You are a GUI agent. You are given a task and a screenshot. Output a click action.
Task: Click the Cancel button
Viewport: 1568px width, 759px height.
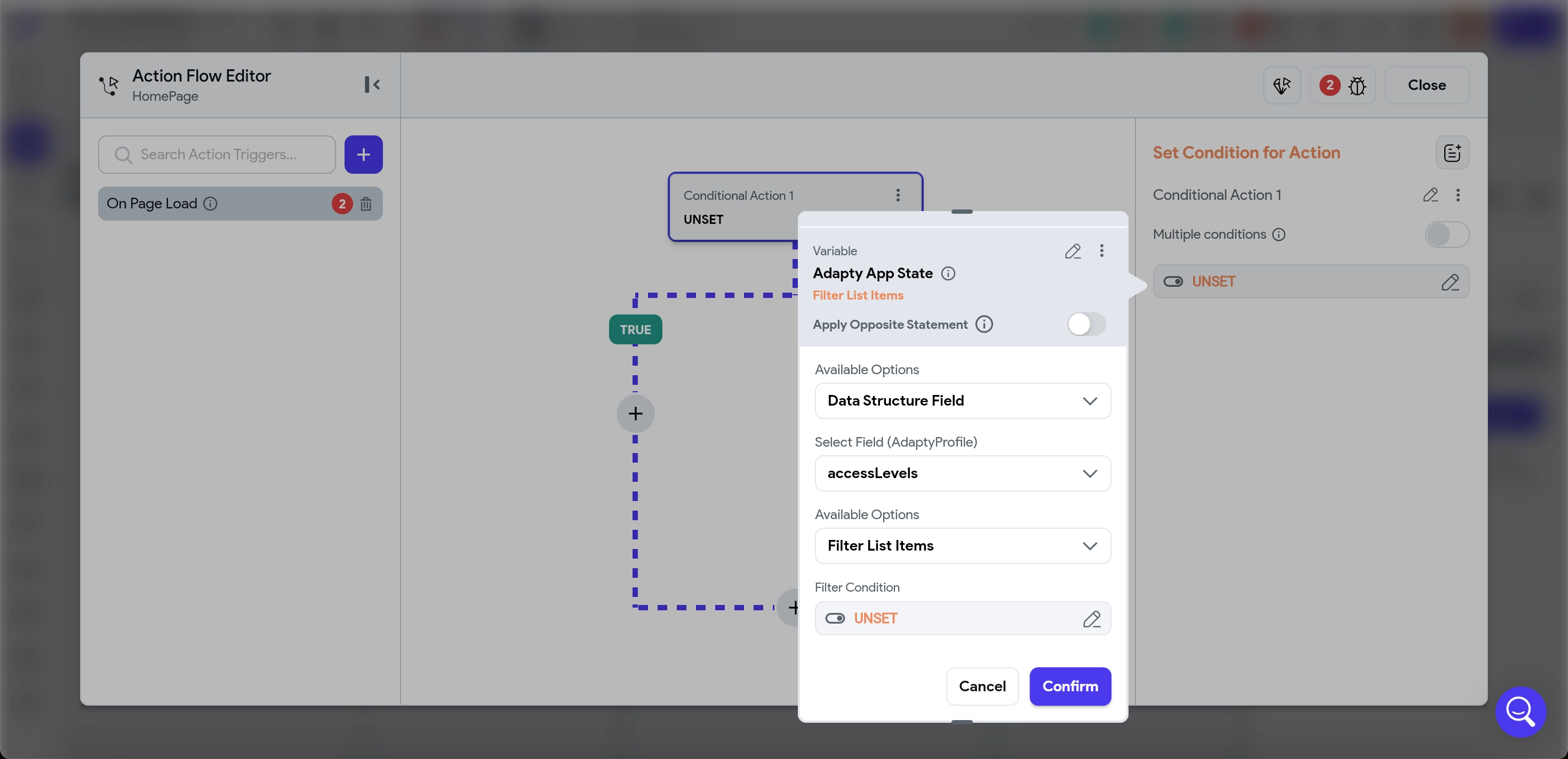tap(982, 686)
